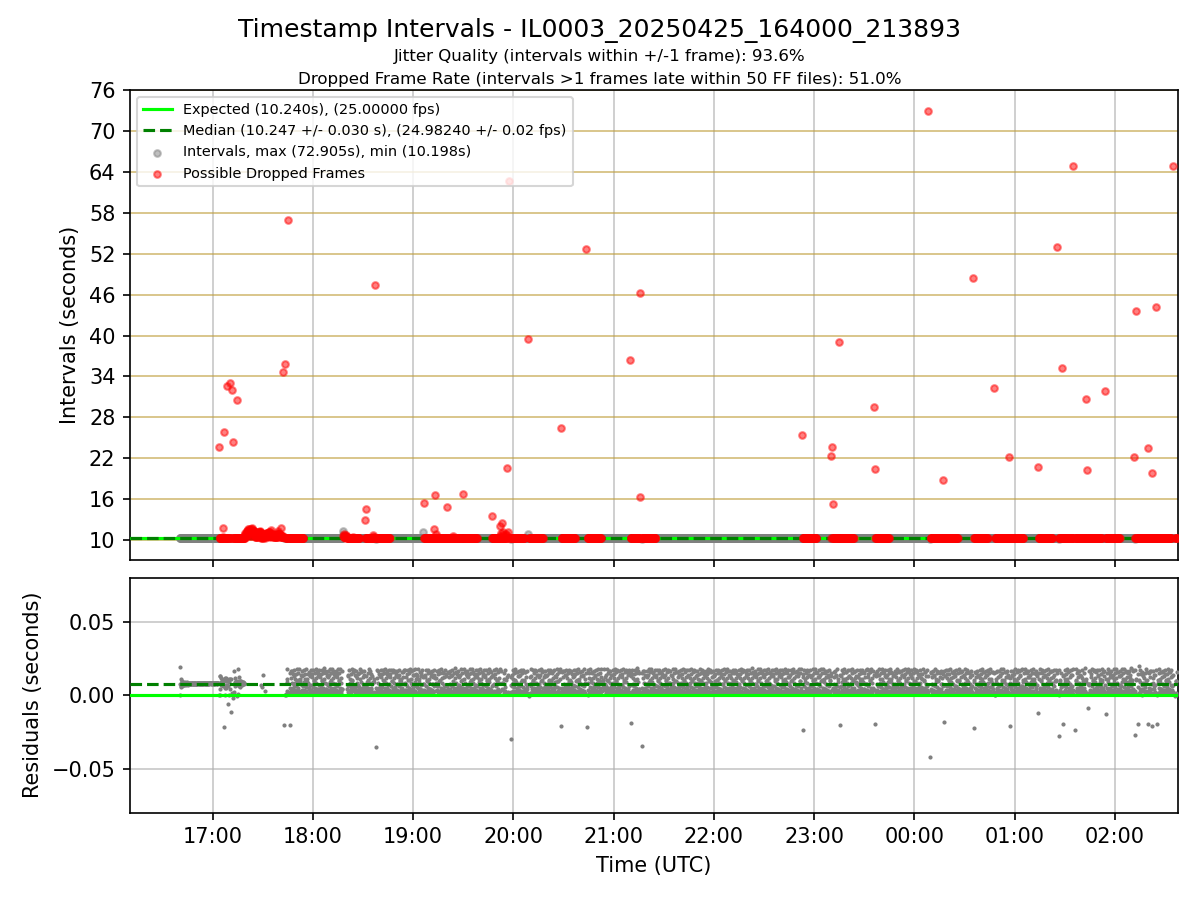This screenshot has width=1200, height=900.
Task: Click the 76 y-axis tick label
Action: coord(105,90)
